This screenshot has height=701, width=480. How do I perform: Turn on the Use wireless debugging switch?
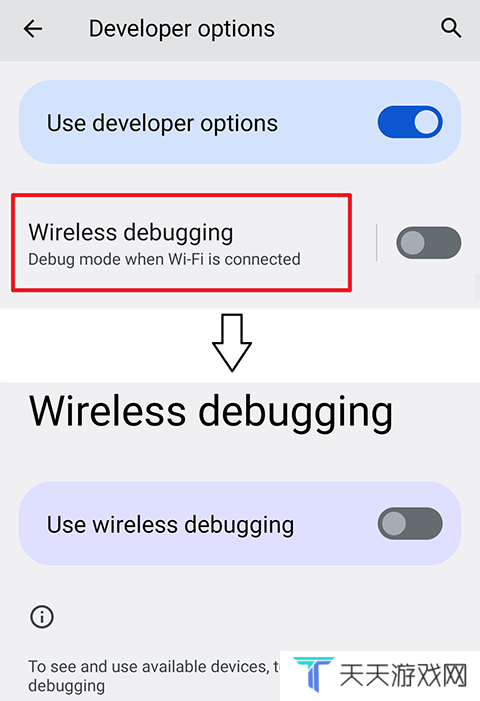pos(410,524)
